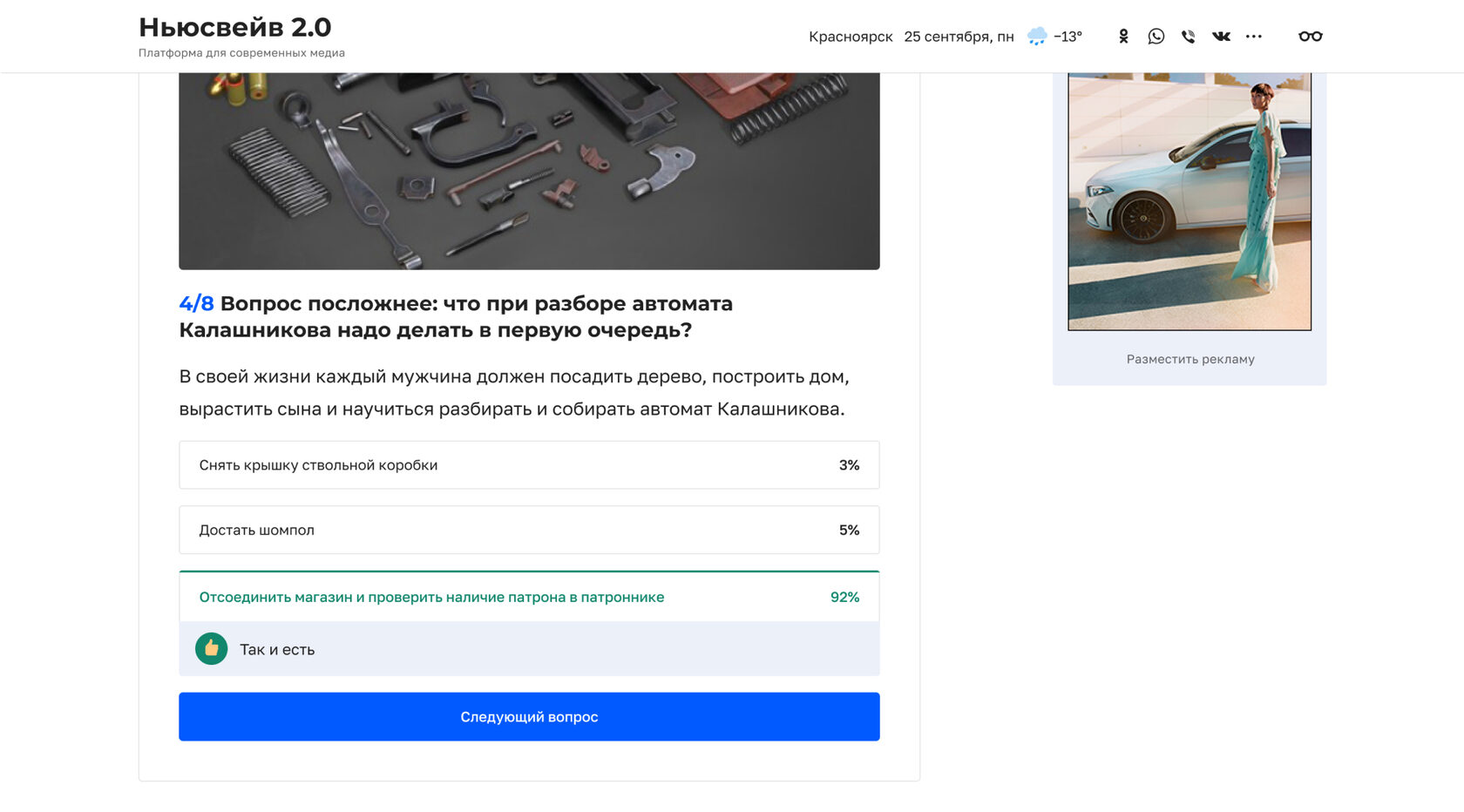Select answer Снять крышку ствольной коробки
The image size is (1464, 812).
(x=529, y=465)
